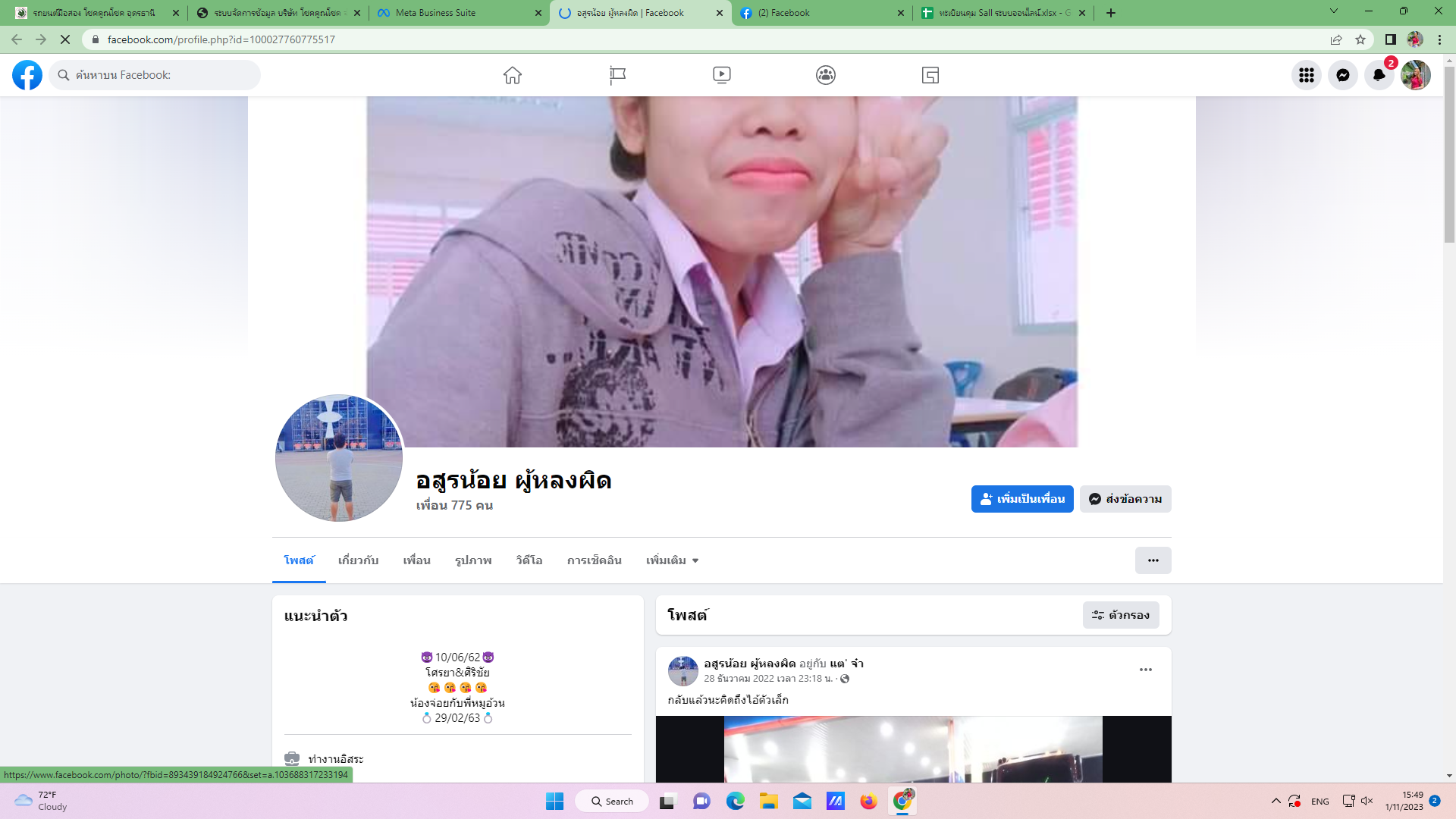The image size is (1456, 819).
Task: Switch to the เกี่ยวกับ tab
Action: point(358,560)
